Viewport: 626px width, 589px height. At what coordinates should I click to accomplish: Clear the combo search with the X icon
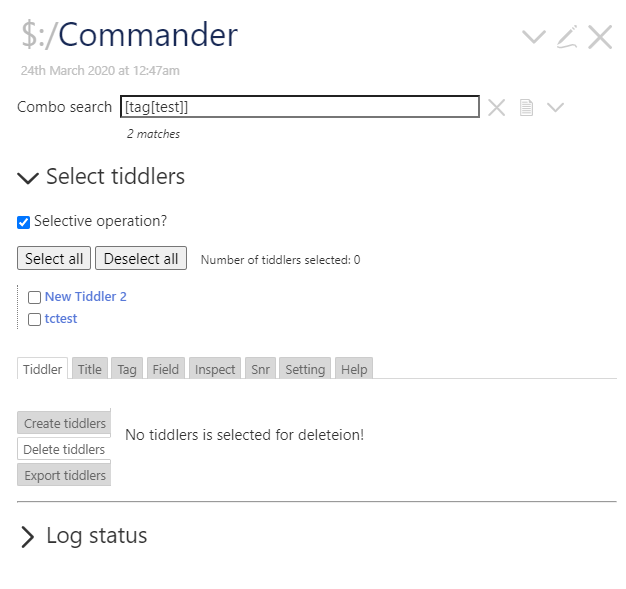tap(496, 107)
